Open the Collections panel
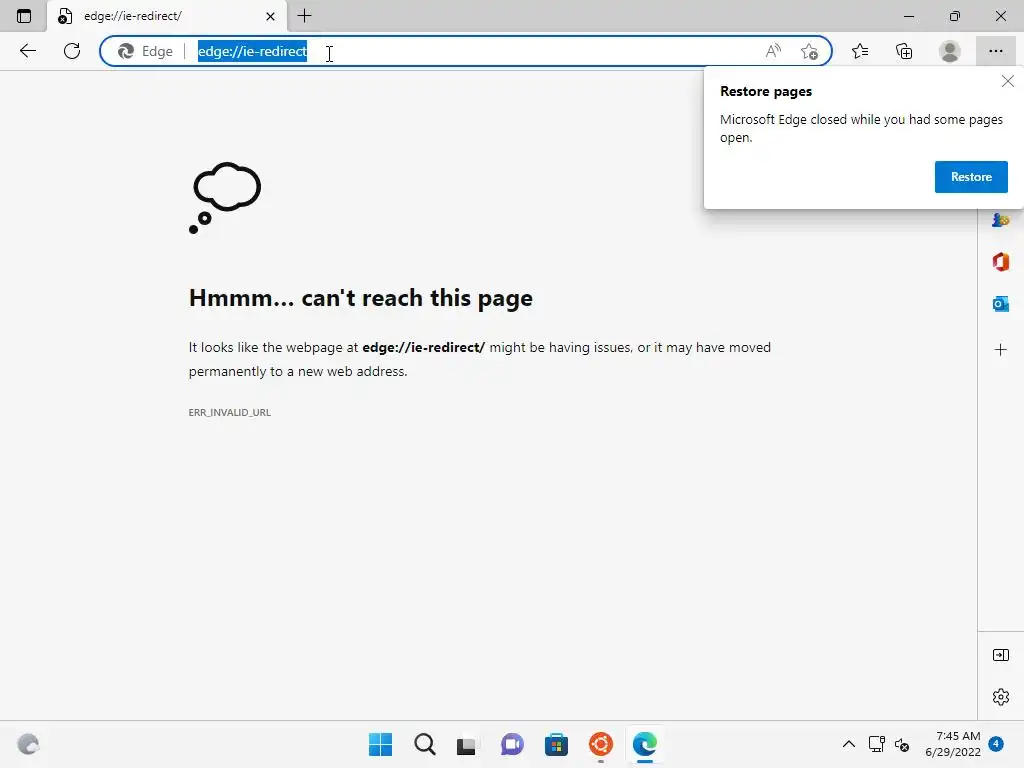Screen dimensions: 1024x768 click(904, 51)
